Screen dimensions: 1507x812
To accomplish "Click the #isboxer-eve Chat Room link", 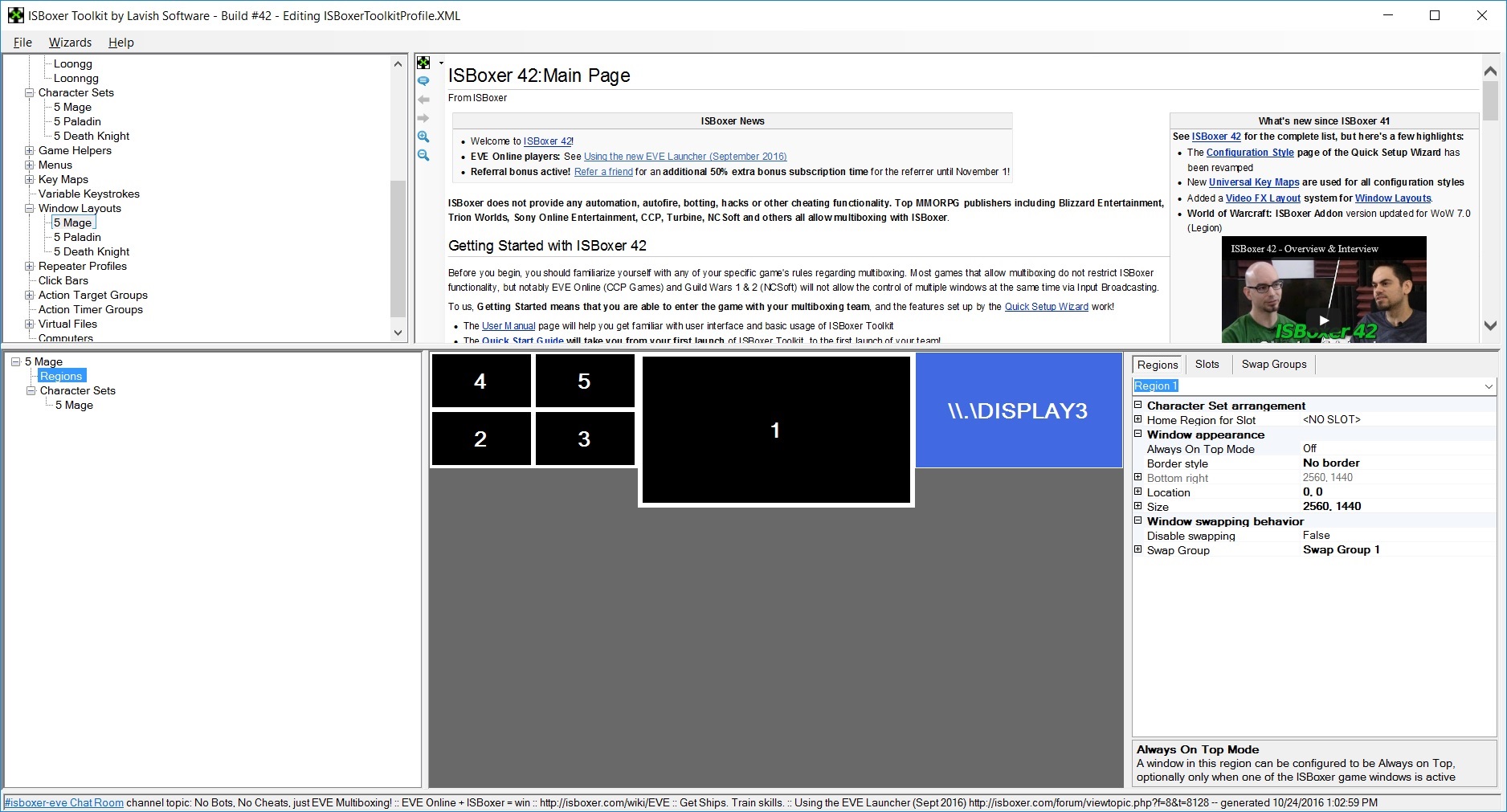I will [x=64, y=802].
